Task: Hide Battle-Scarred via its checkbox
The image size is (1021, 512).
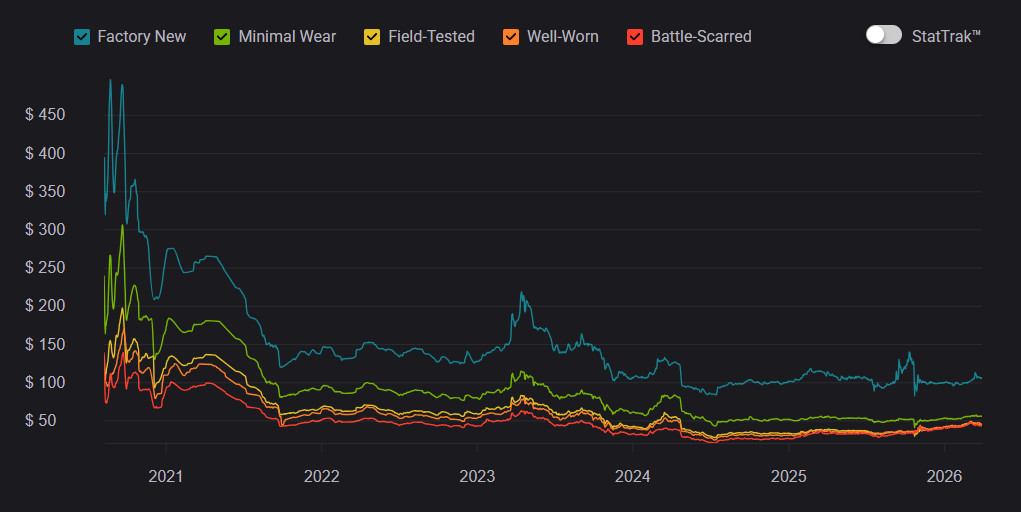Action: tap(634, 37)
